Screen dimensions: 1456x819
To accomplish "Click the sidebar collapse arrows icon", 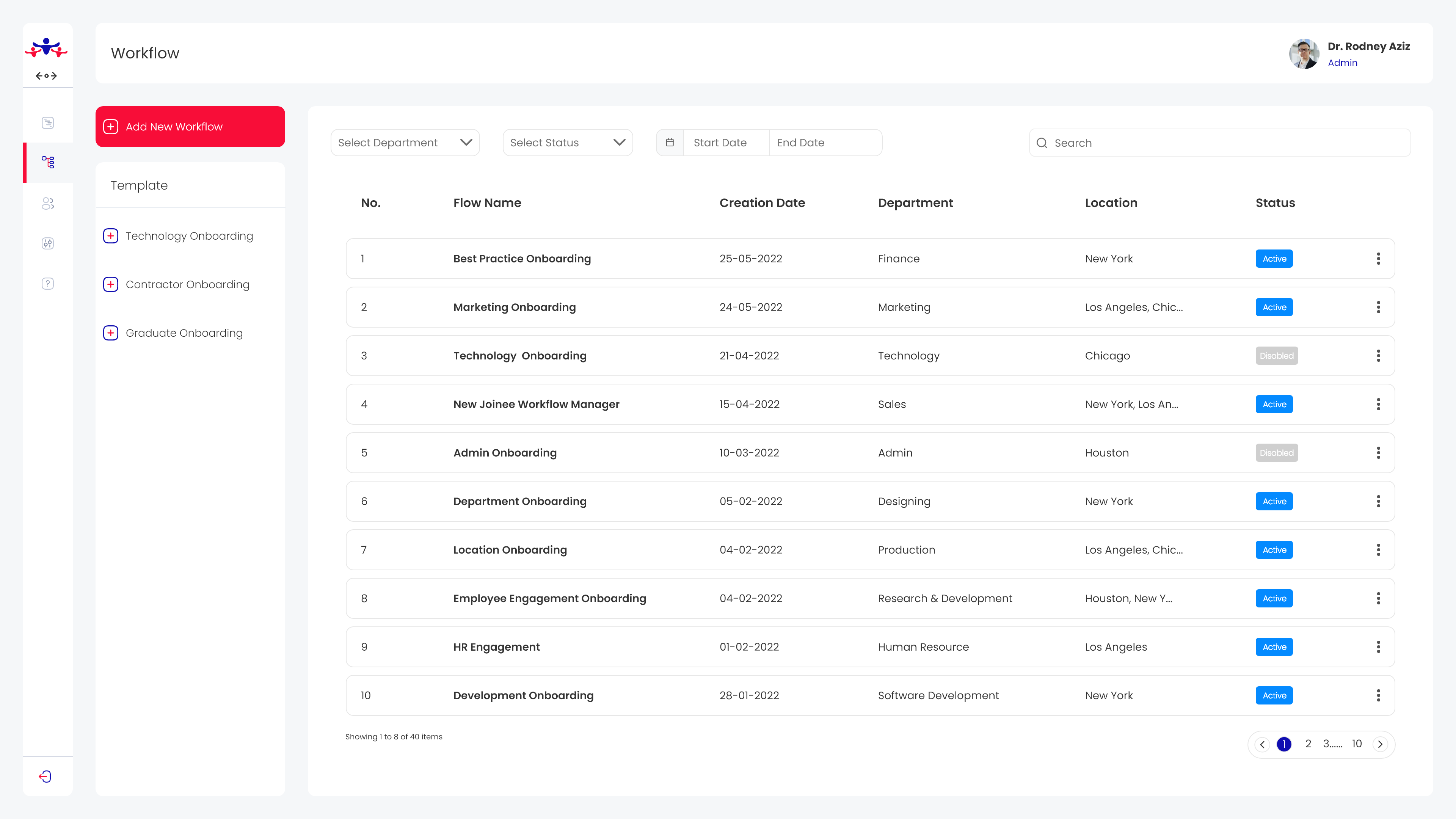I will pyautogui.click(x=46, y=76).
